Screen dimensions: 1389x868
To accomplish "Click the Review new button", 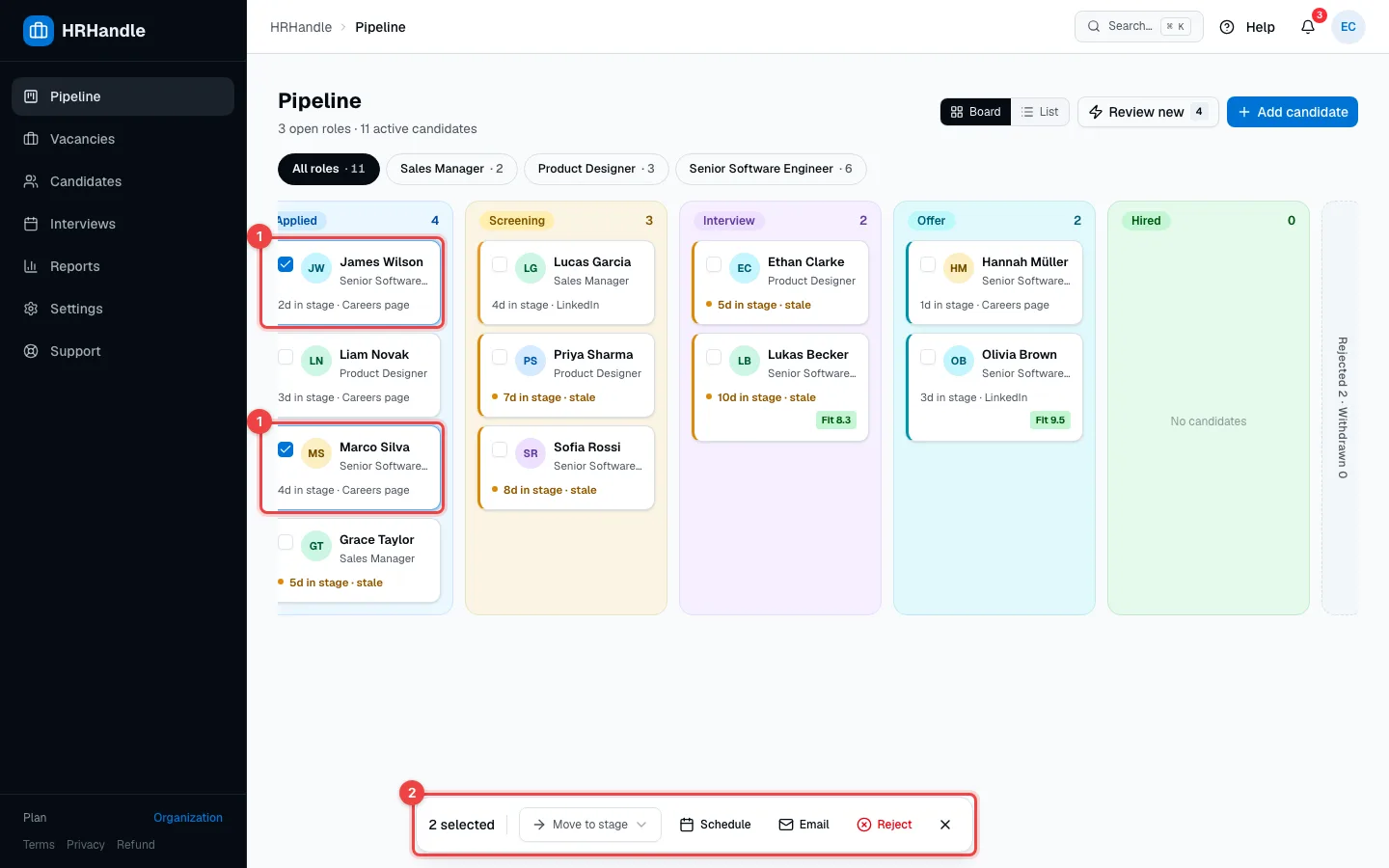I will click(1148, 112).
